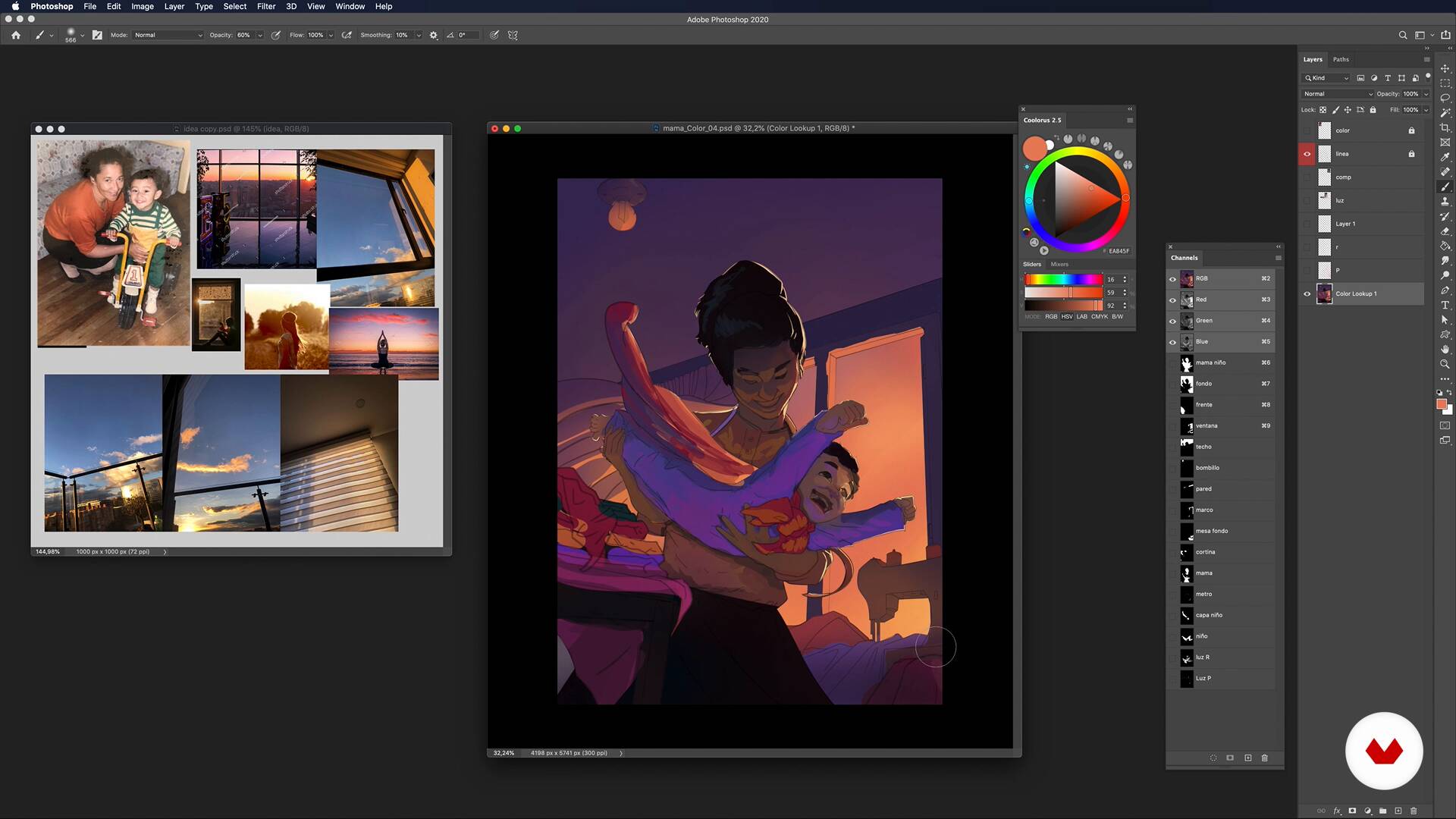Open brush Mode dropdown
The width and height of the screenshot is (1456, 819).
(168, 35)
